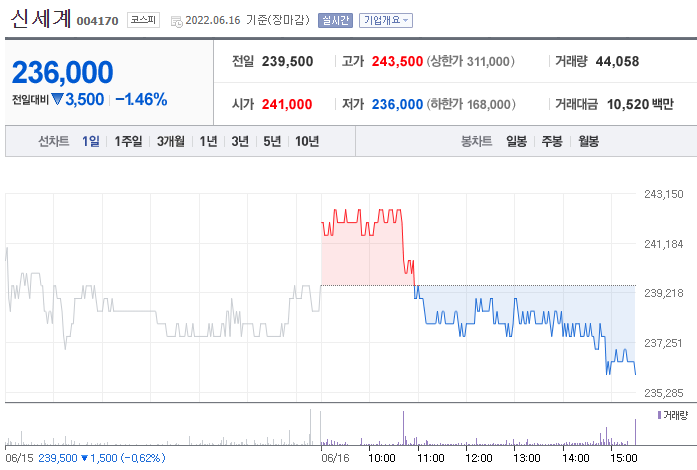
Task: Open the 기업개요 dropdown
Action: [386, 20]
